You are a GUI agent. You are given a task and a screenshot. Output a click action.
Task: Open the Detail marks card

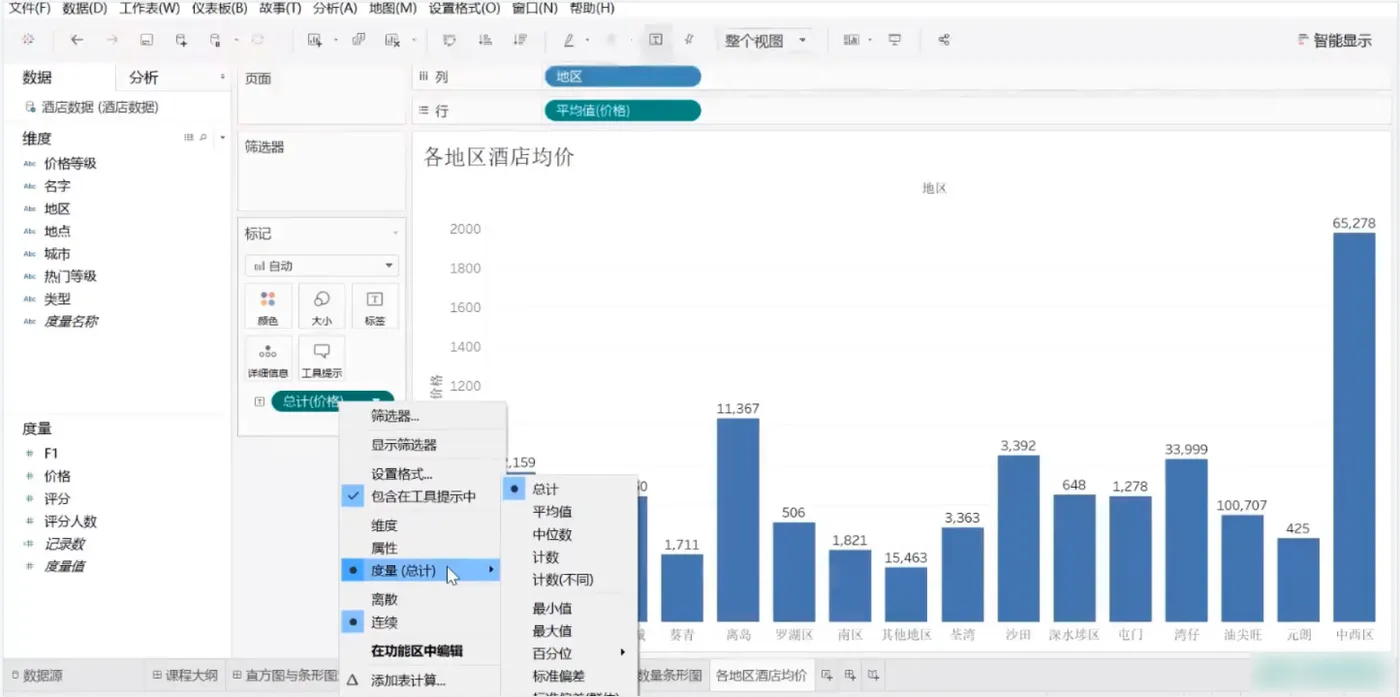pyautogui.click(x=268, y=358)
